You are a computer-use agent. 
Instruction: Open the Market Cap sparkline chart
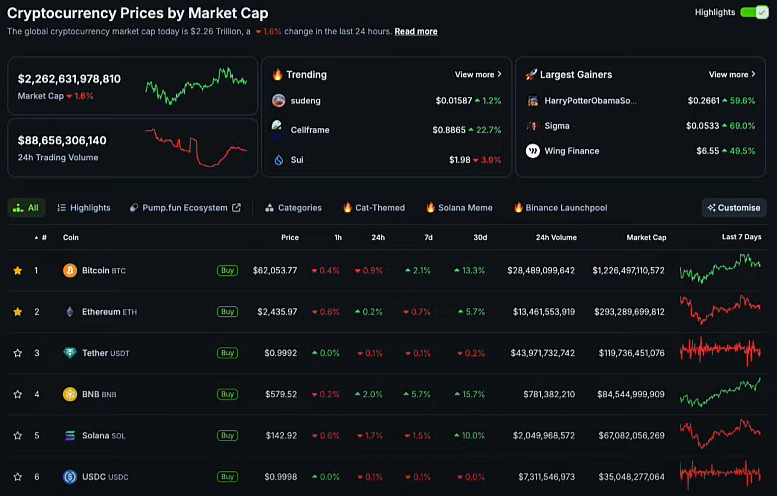click(x=196, y=86)
